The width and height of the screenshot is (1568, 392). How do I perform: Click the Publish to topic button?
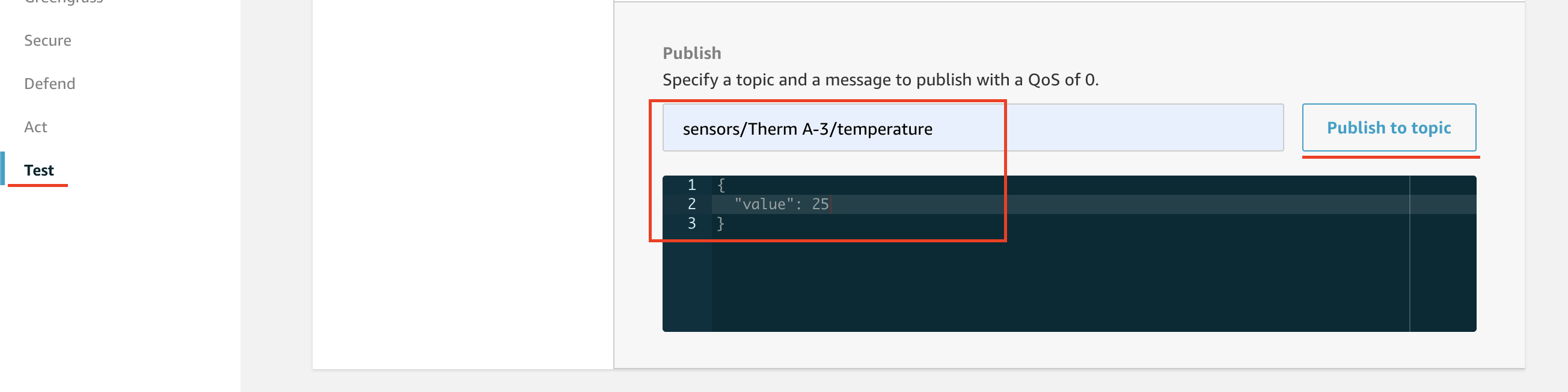coord(1388,128)
